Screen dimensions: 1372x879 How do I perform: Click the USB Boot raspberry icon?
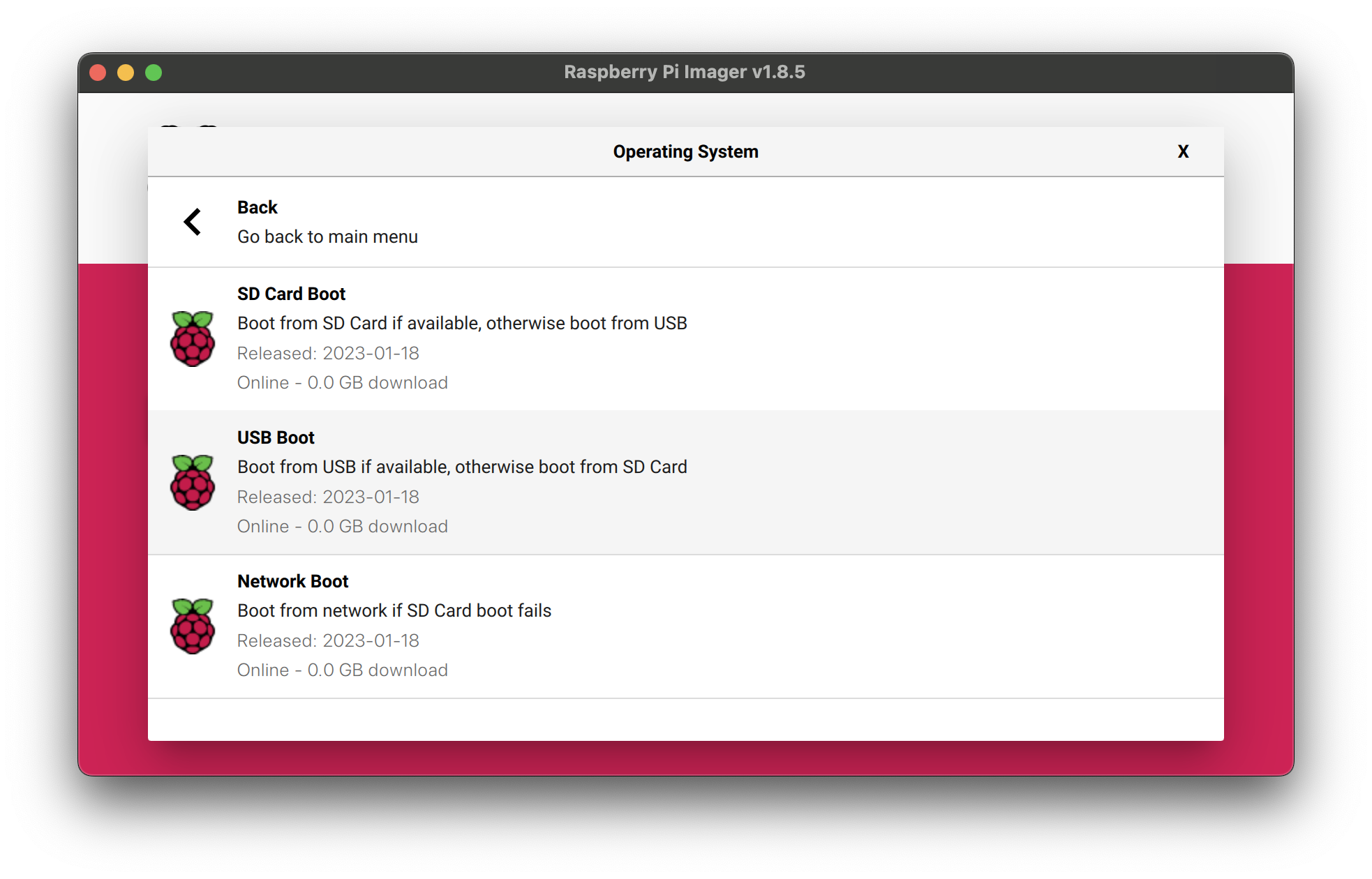(193, 482)
